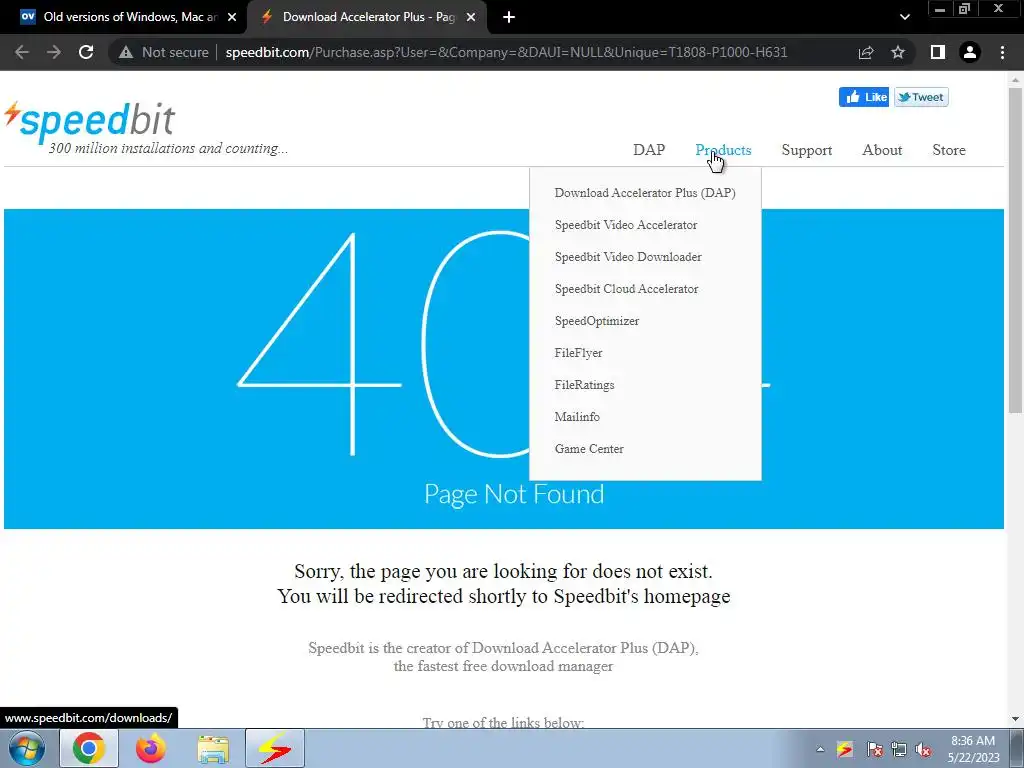The height and width of the screenshot is (768, 1024).
Task: Click the scrollbar up arrow
Action: pyautogui.click(x=1015, y=80)
